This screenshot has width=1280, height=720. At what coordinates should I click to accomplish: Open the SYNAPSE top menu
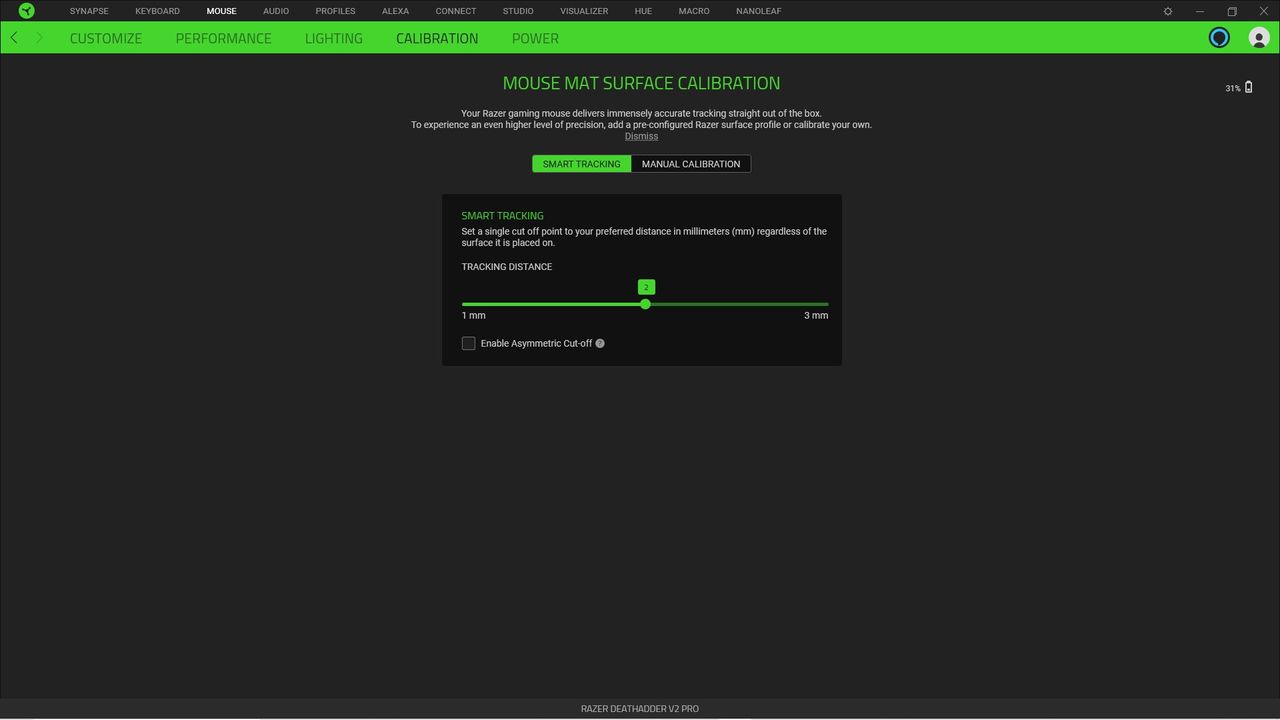pyautogui.click(x=89, y=11)
